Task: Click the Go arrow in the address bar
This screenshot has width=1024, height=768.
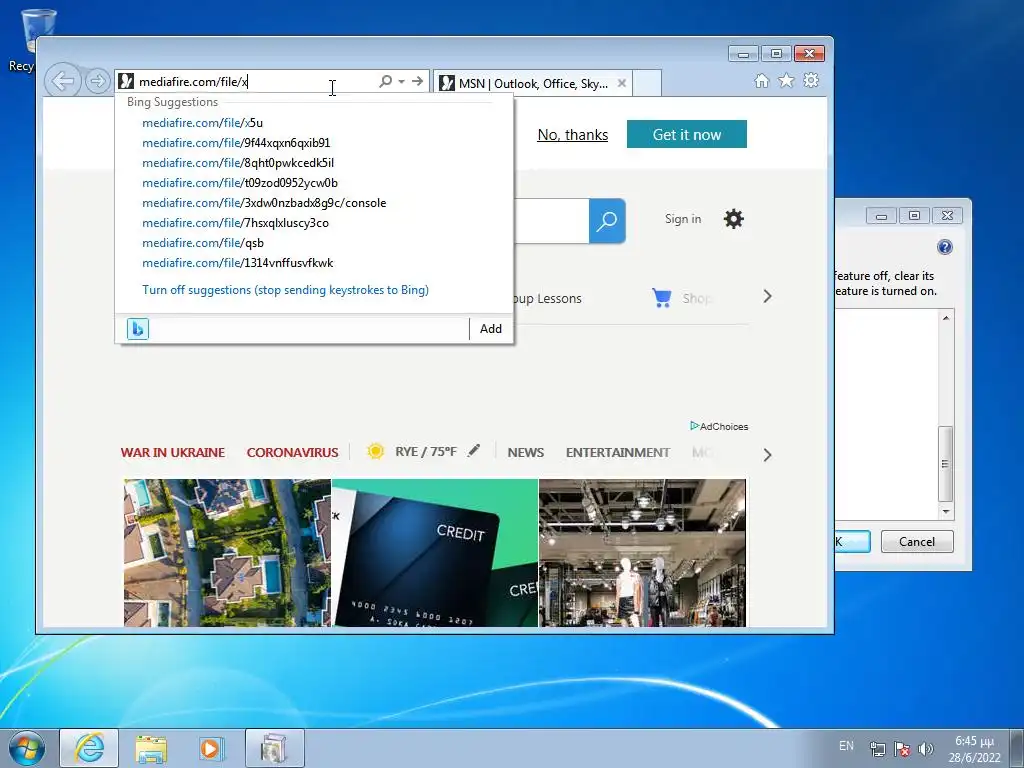Action: tap(417, 81)
